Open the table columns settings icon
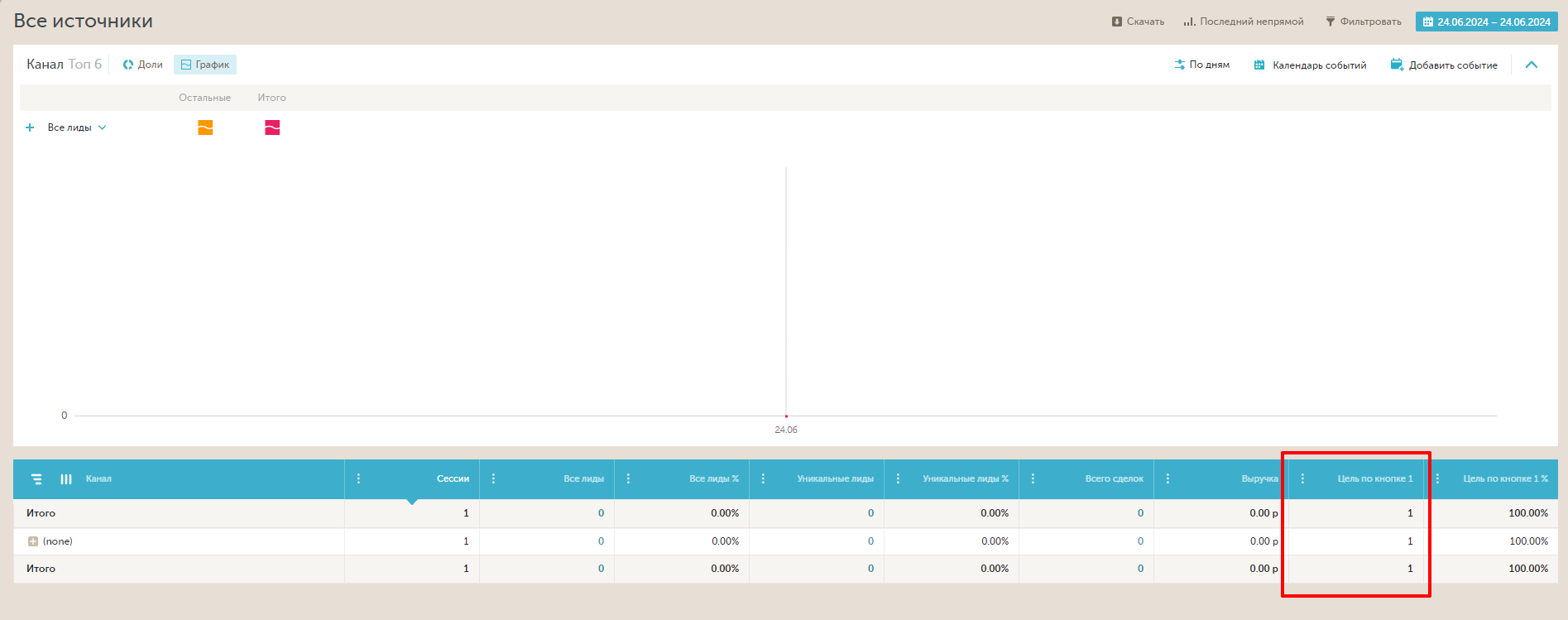This screenshot has width=1568, height=620. [x=66, y=479]
